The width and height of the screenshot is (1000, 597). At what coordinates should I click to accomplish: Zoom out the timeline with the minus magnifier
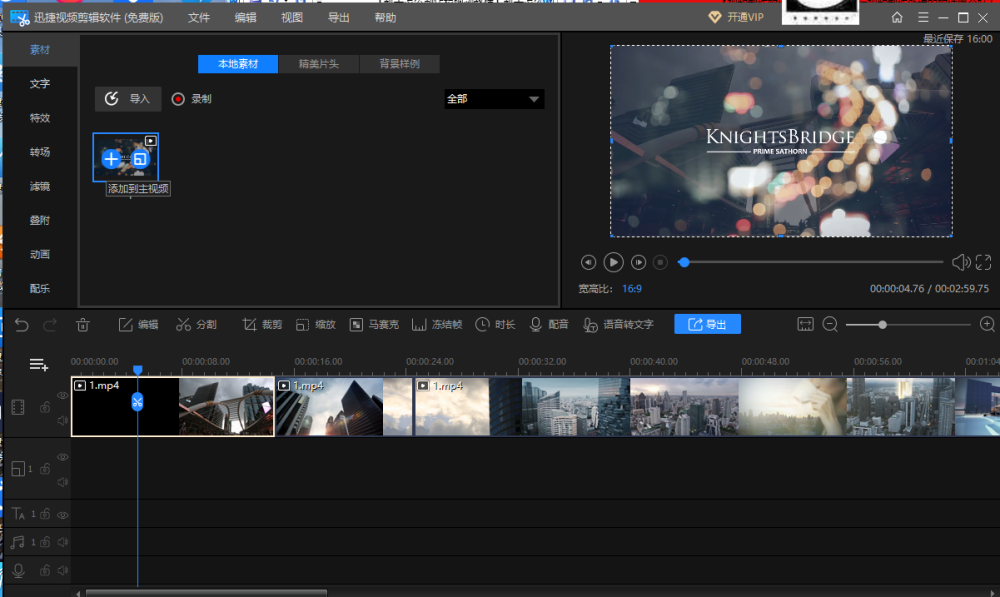830,325
